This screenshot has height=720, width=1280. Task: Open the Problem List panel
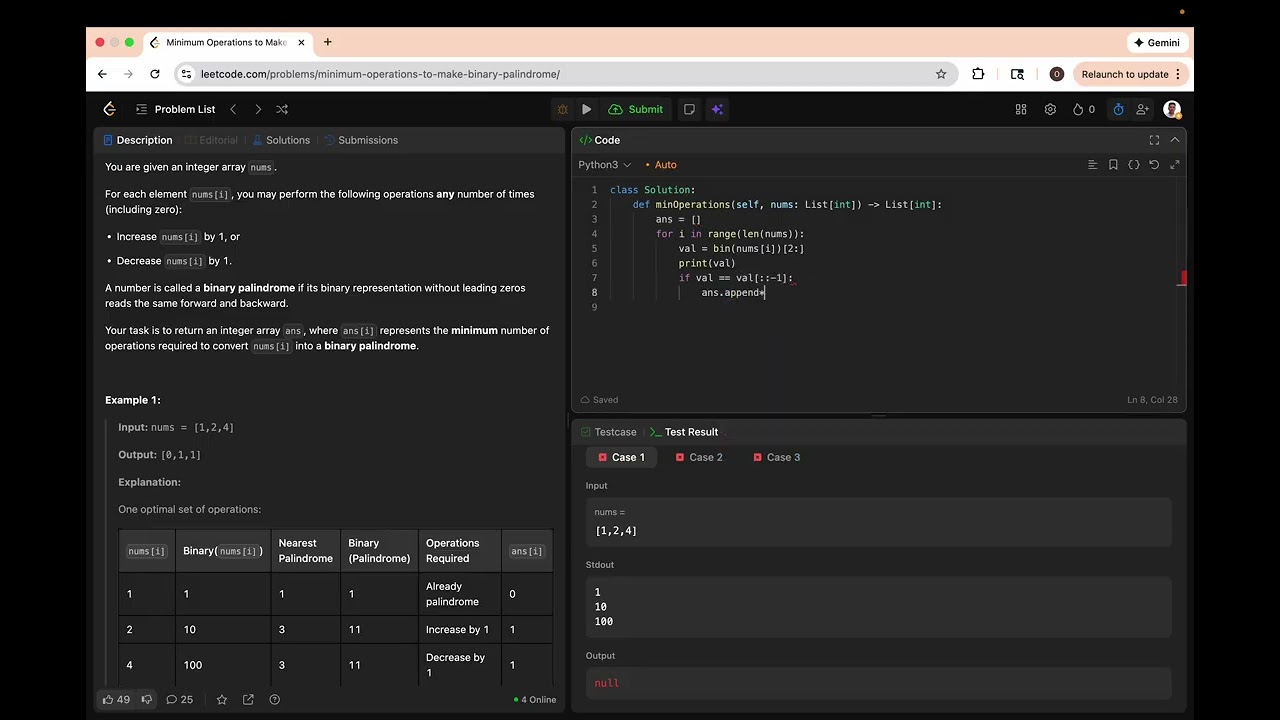tap(175, 109)
